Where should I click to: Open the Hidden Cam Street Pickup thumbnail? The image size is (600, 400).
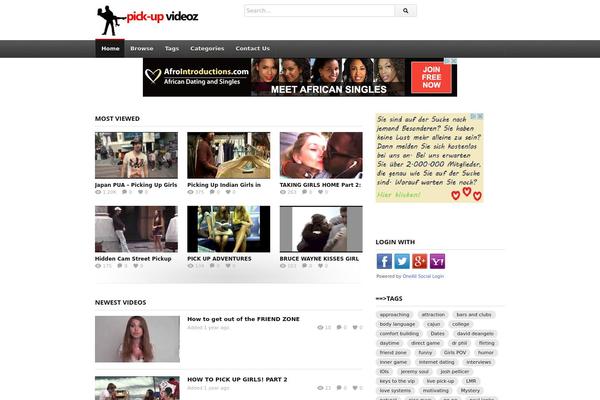coord(136,229)
